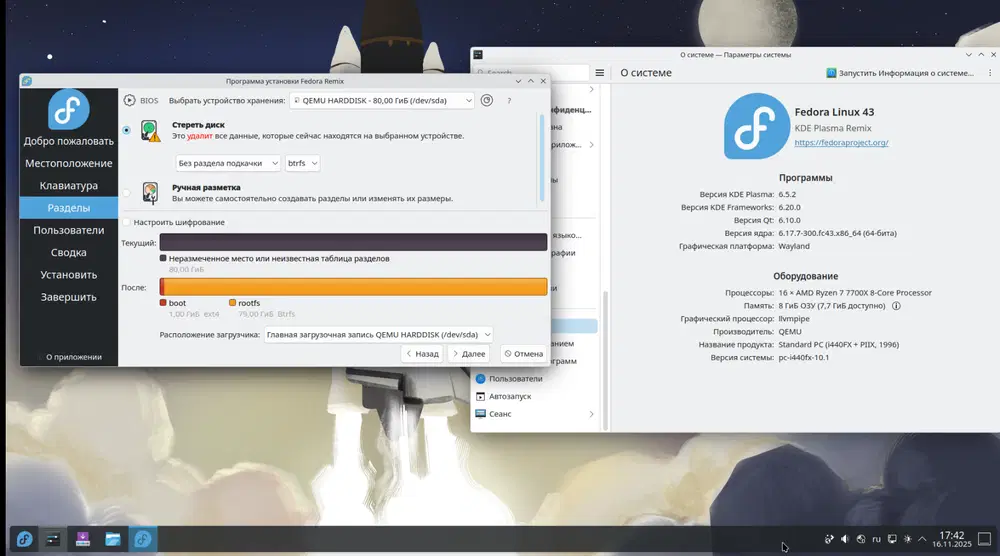Go to 'Установить' installer step
Image resolution: width=1000 pixels, height=556 pixels.
68,275
